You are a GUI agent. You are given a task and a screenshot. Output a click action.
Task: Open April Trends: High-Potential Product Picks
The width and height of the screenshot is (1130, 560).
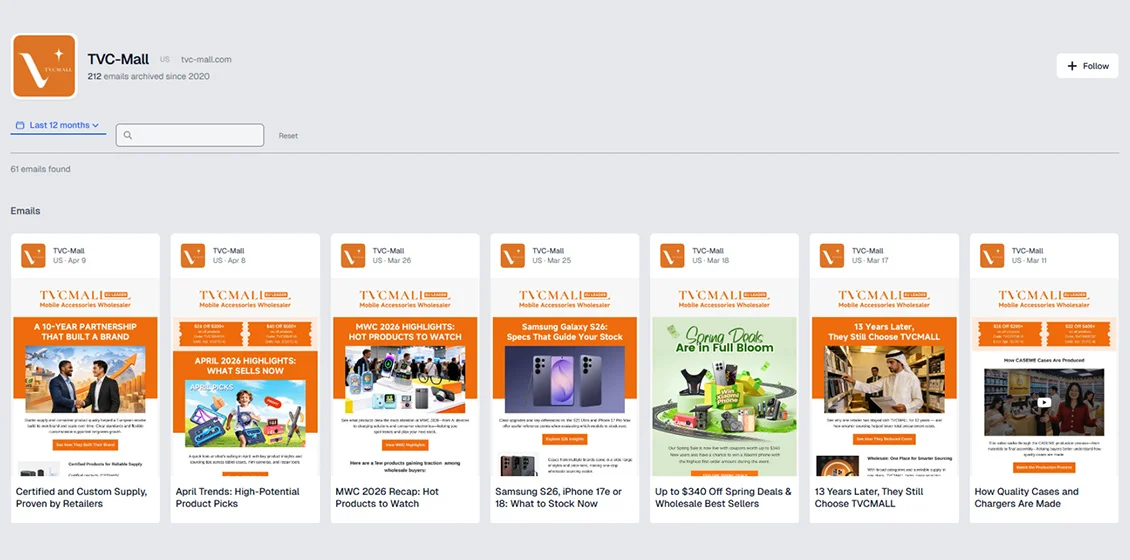pyautogui.click(x=238, y=497)
